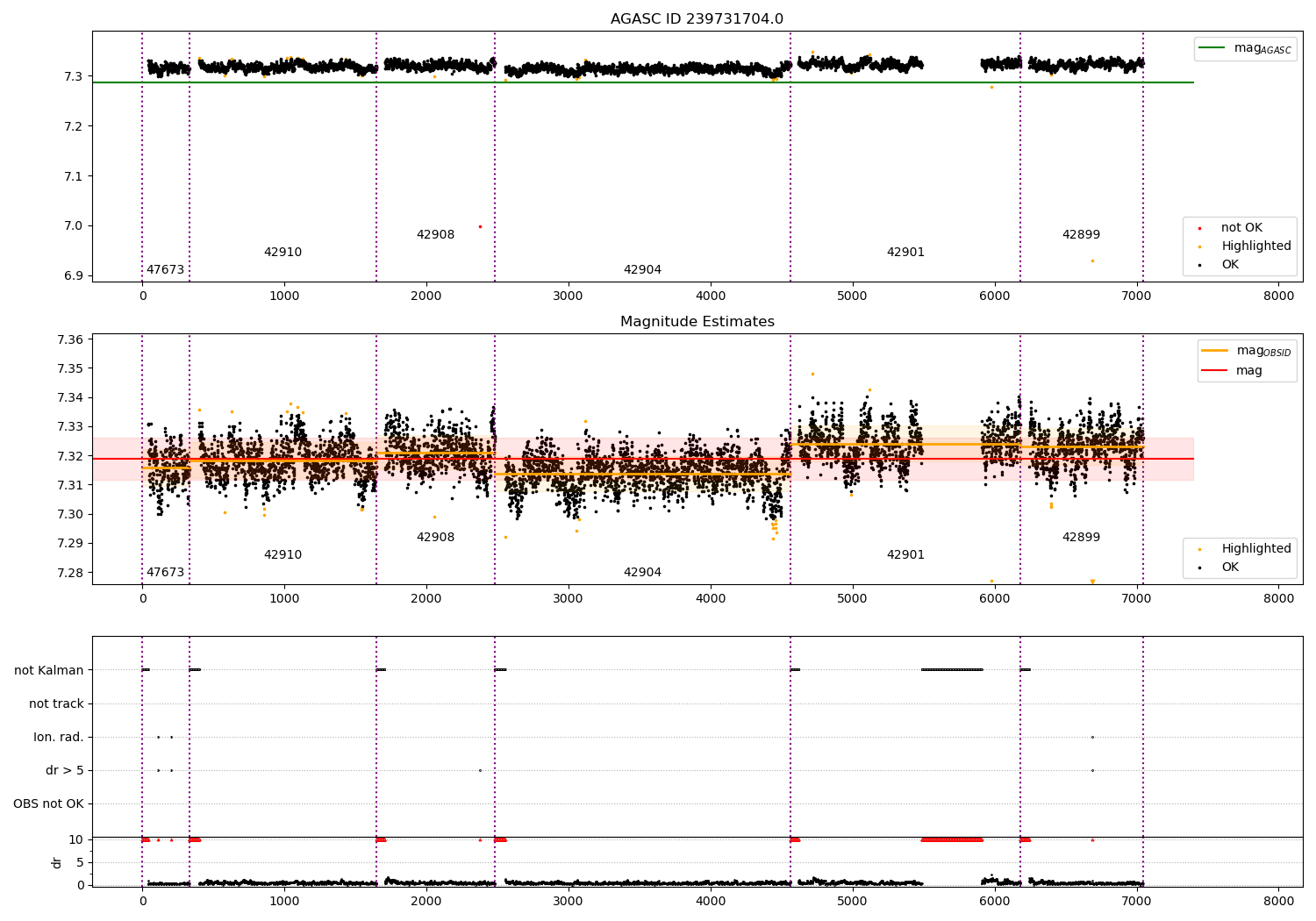Click obsid label 42901 in AGASC ID plot
Viewport: 1316px width, 921px height.
point(905,253)
